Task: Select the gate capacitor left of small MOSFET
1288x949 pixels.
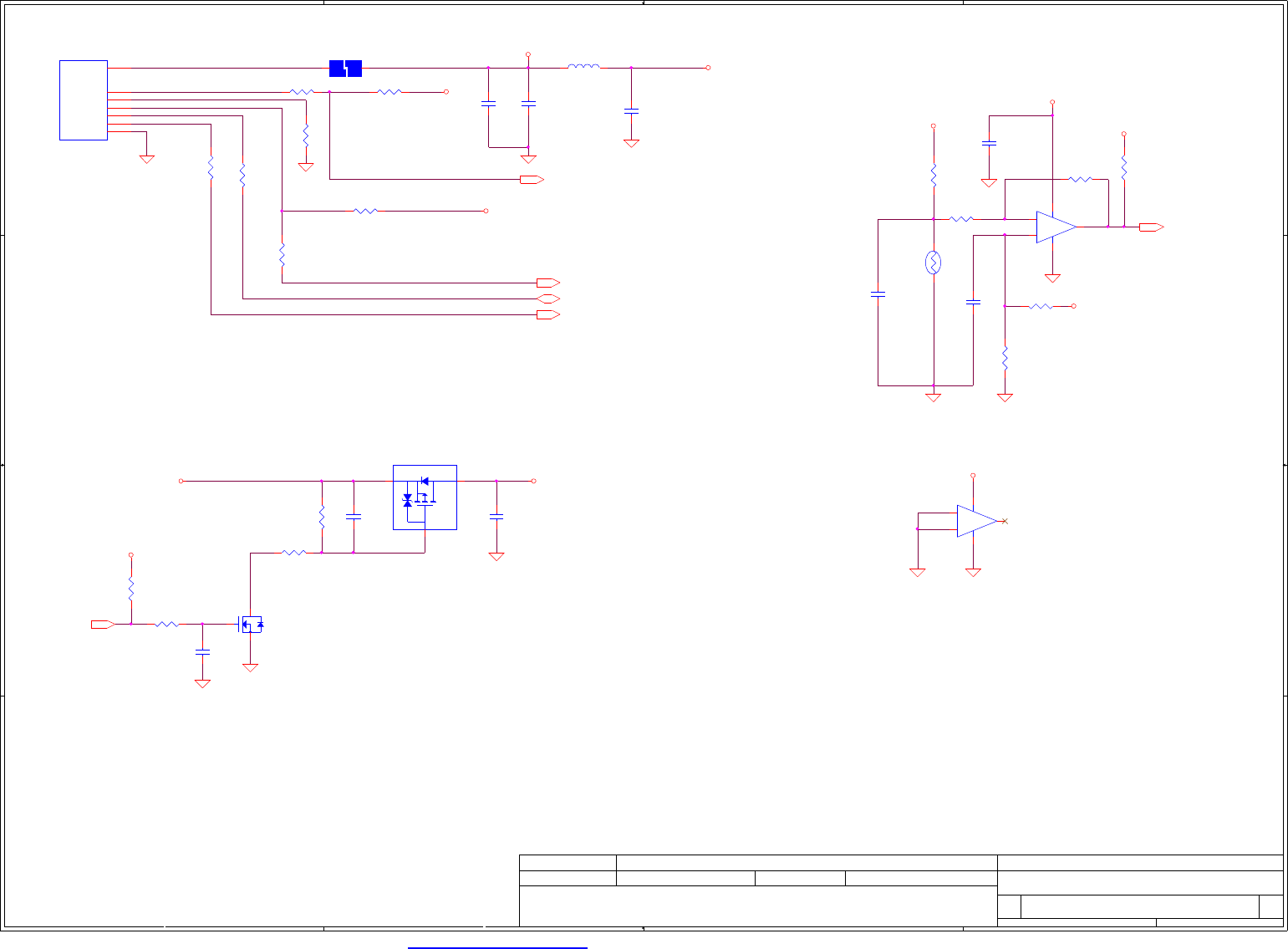Action: pos(202,651)
